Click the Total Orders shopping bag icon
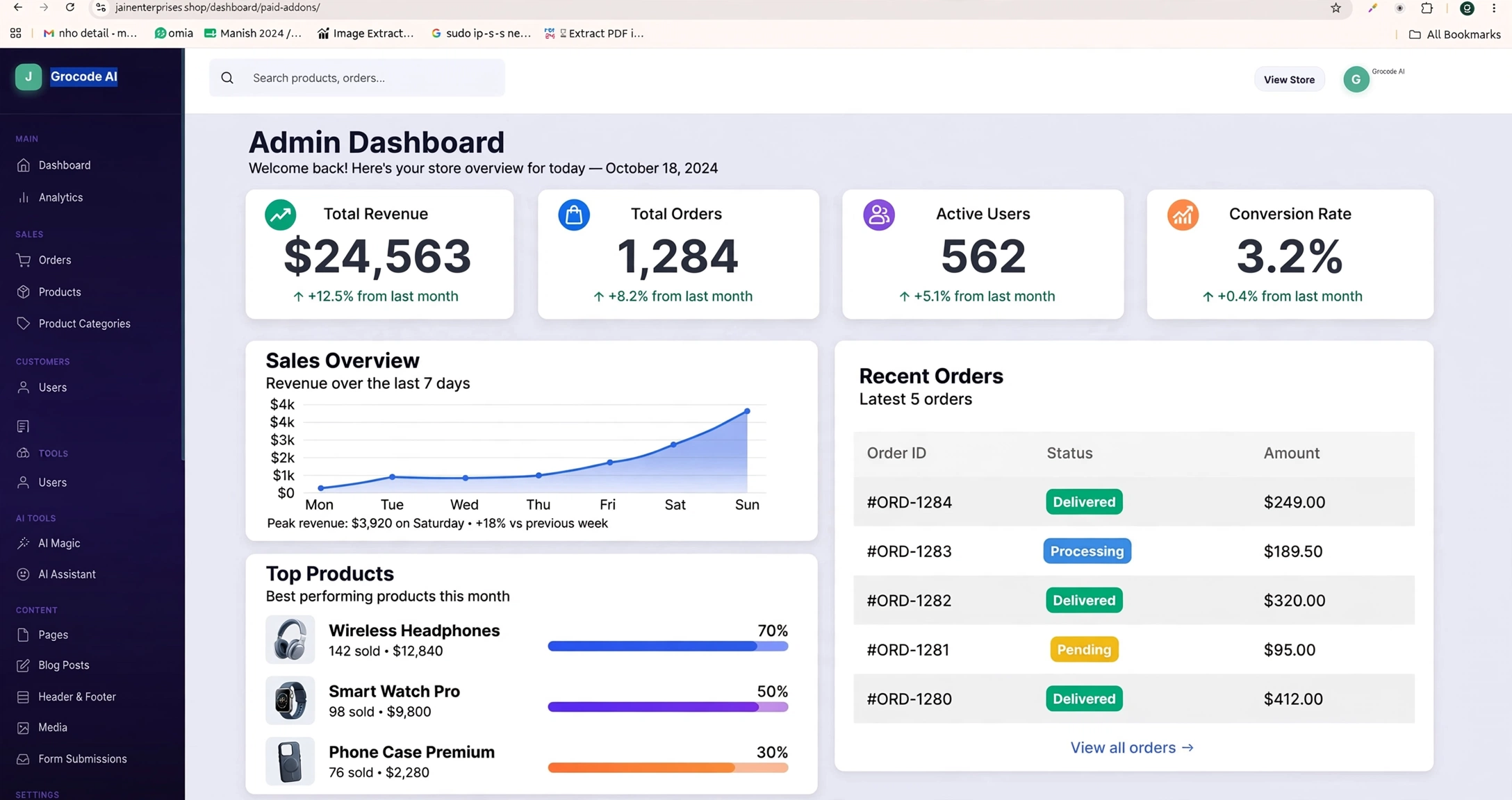1512x800 pixels. (574, 215)
